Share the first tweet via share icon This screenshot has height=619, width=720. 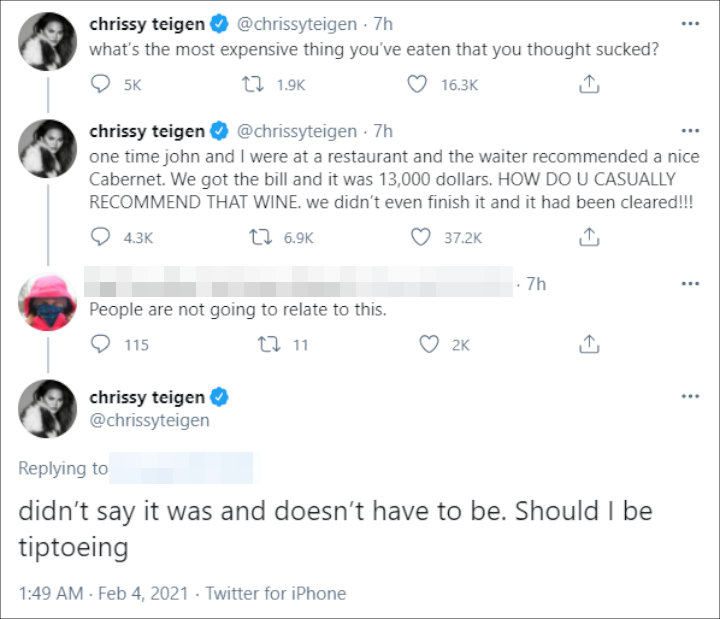pyautogui.click(x=589, y=84)
